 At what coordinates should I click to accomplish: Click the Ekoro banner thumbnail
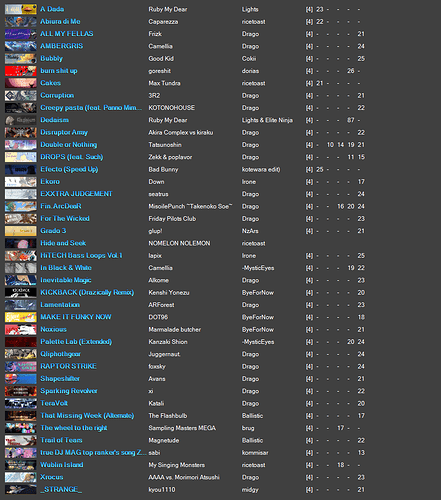tap(21, 182)
